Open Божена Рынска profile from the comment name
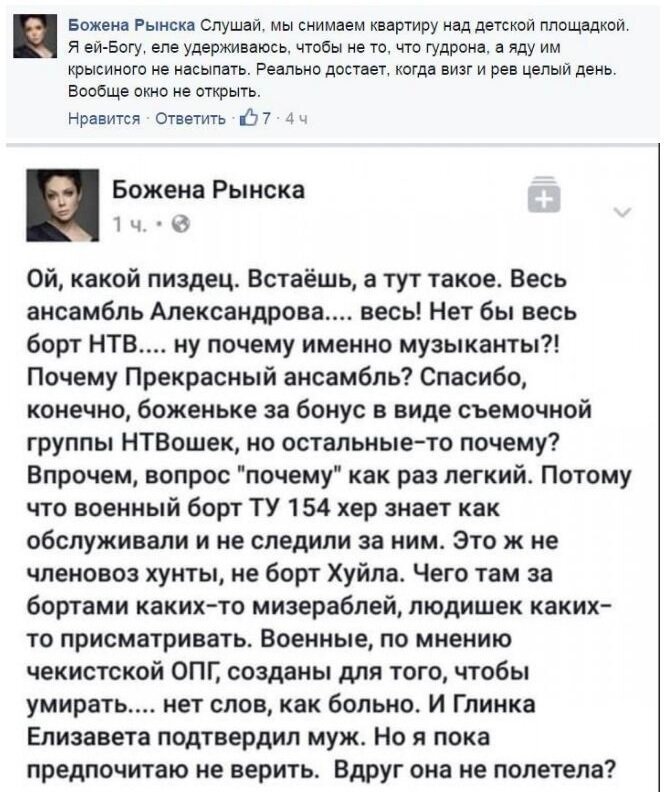The height and width of the screenshot is (792, 664). coord(131,25)
